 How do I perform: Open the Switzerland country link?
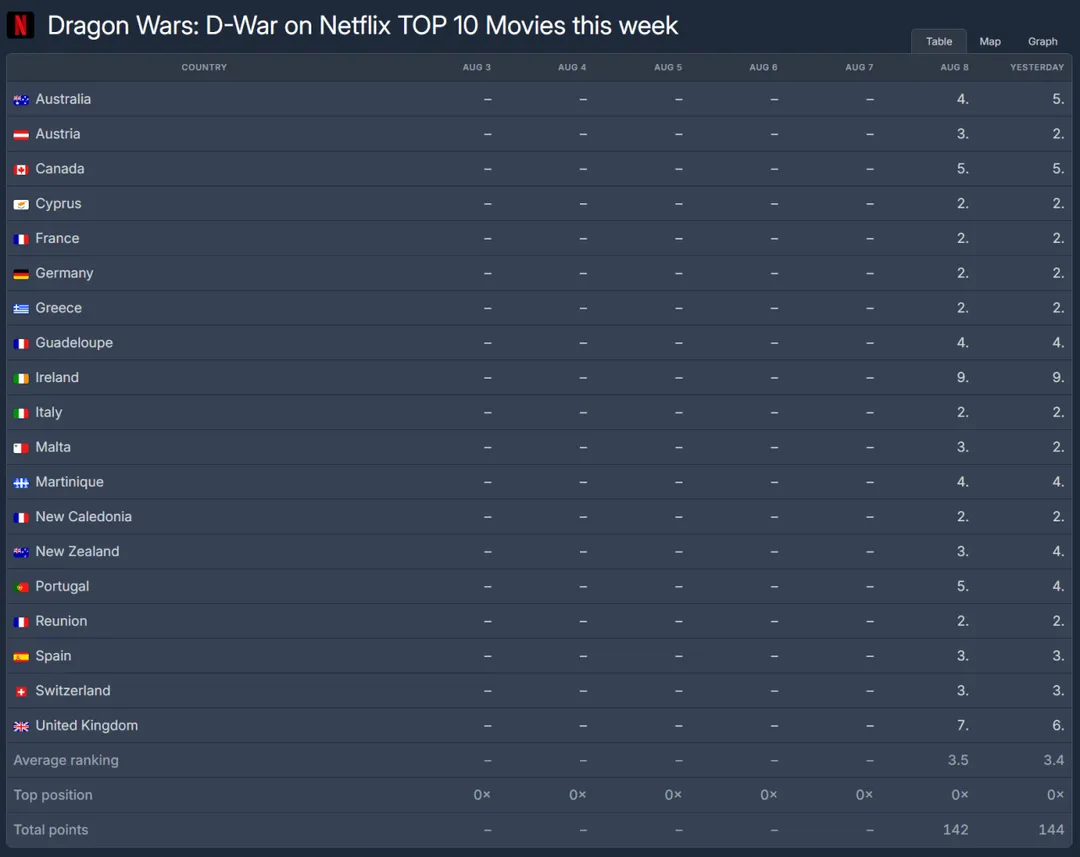pos(72,690)
